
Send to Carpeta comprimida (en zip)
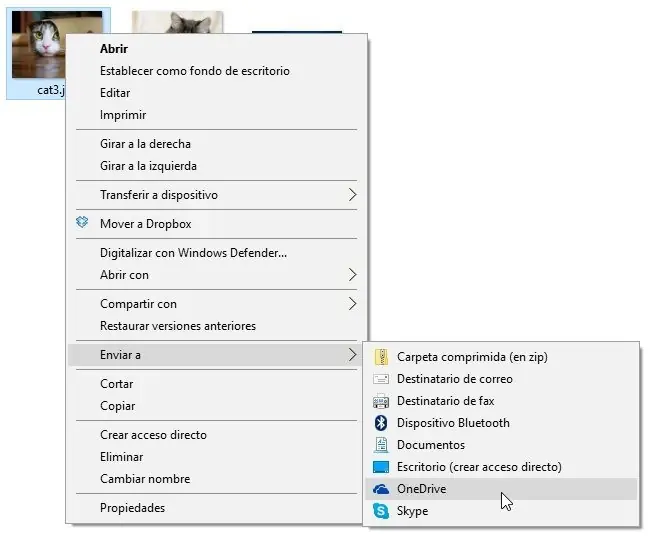[501, 357]
